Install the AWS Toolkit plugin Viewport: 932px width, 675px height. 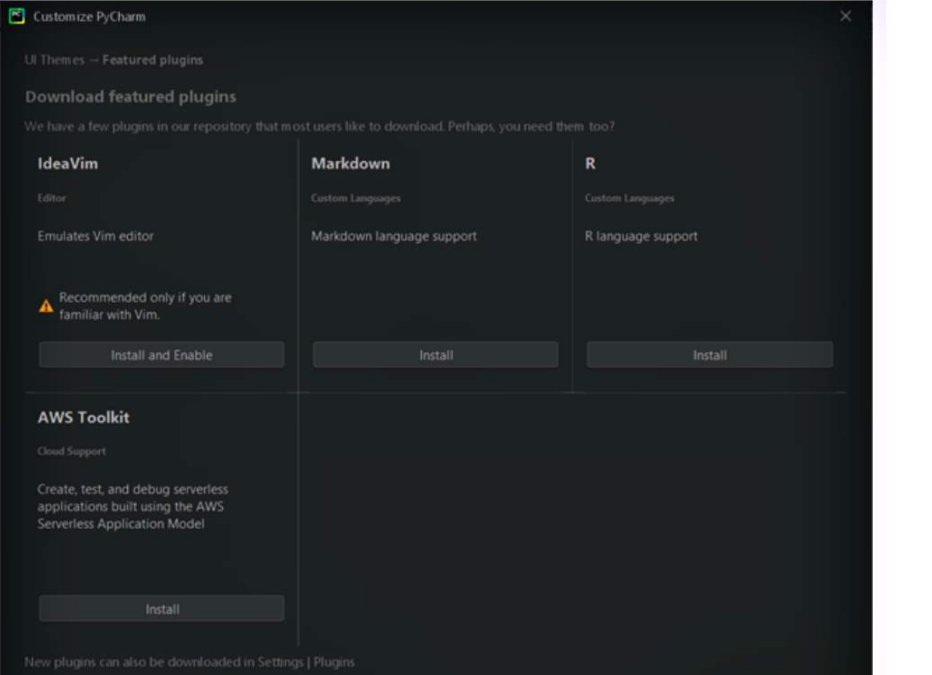(162, 609)
